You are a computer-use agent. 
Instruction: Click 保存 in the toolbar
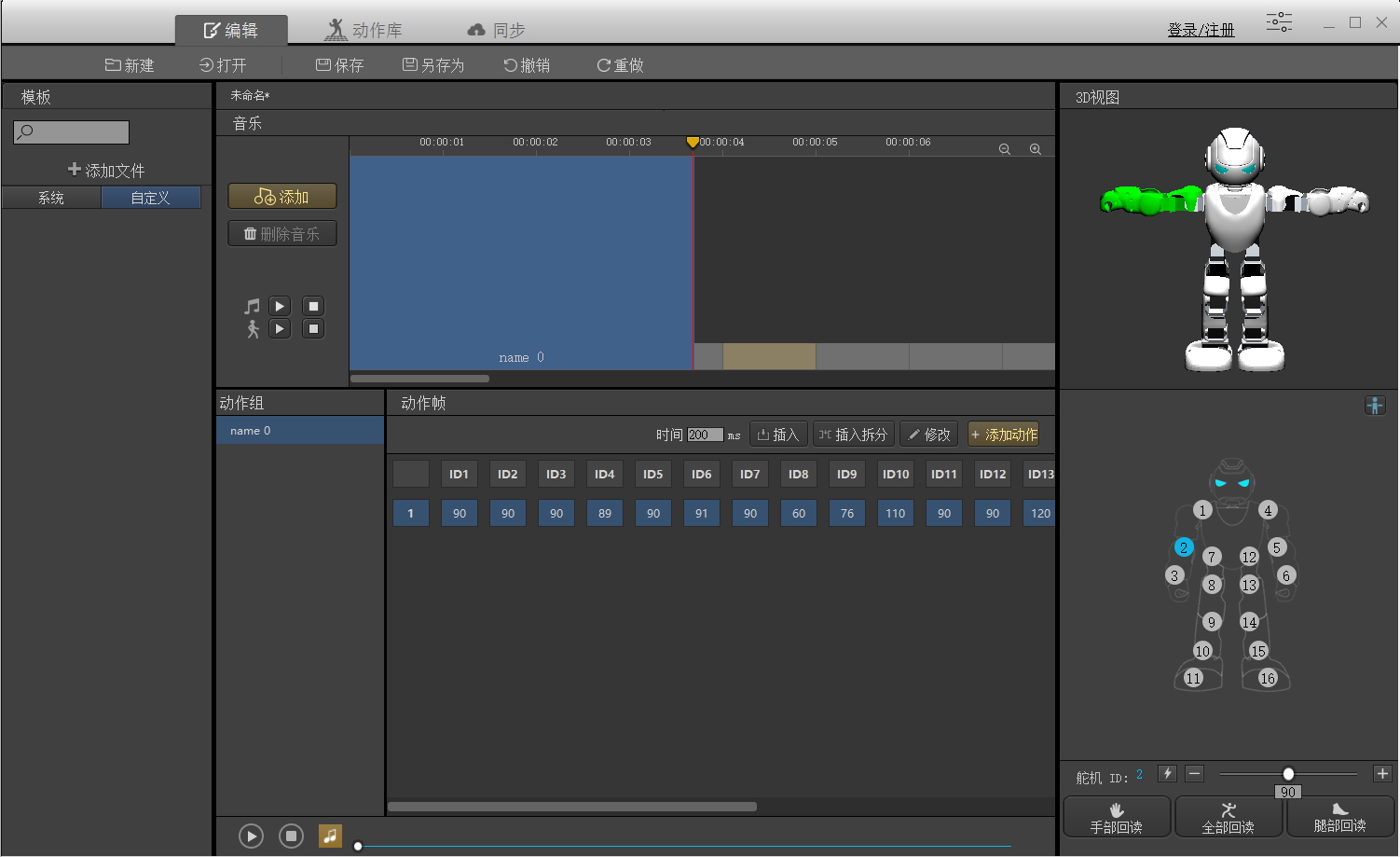(x=339, y=65)
